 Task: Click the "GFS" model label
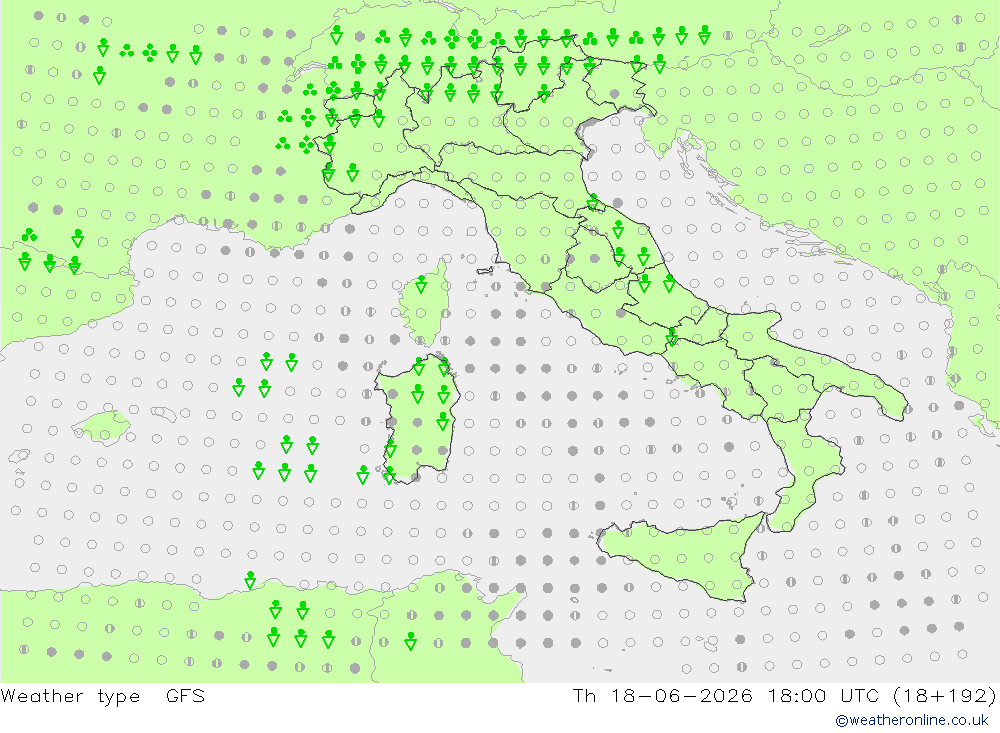pos(186,695)
